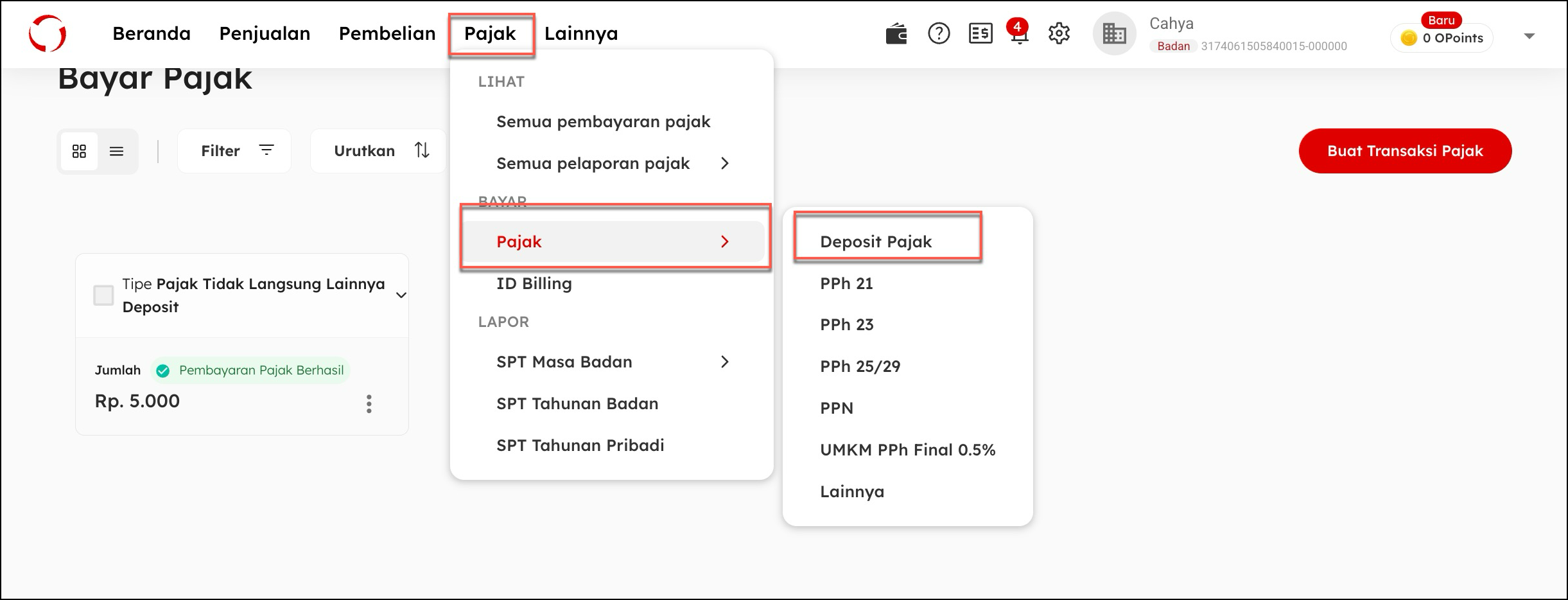Switch to grid view layout
1568x600 pixels.
click(x=79, y=151)
